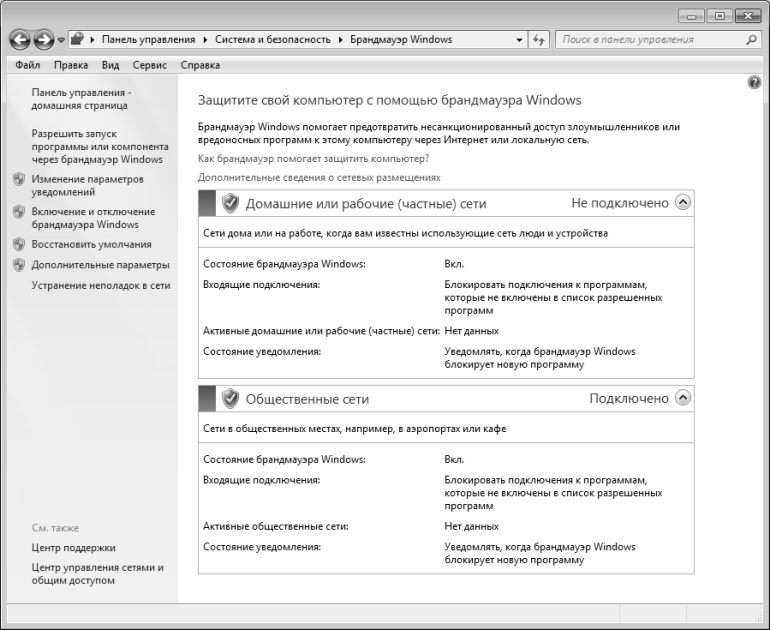Open 'Включение и отключение брандмауэра Windows'
Viewport: 770px width, 630px height.
pyautogui.click(x=92, y=218)
